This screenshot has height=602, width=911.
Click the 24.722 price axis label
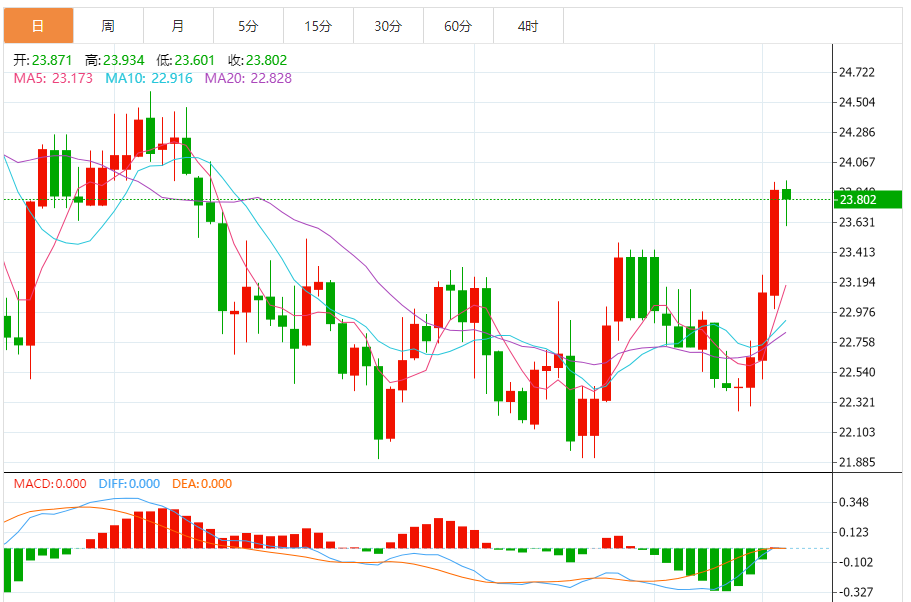pyautogui.click(x=857, y=73)
